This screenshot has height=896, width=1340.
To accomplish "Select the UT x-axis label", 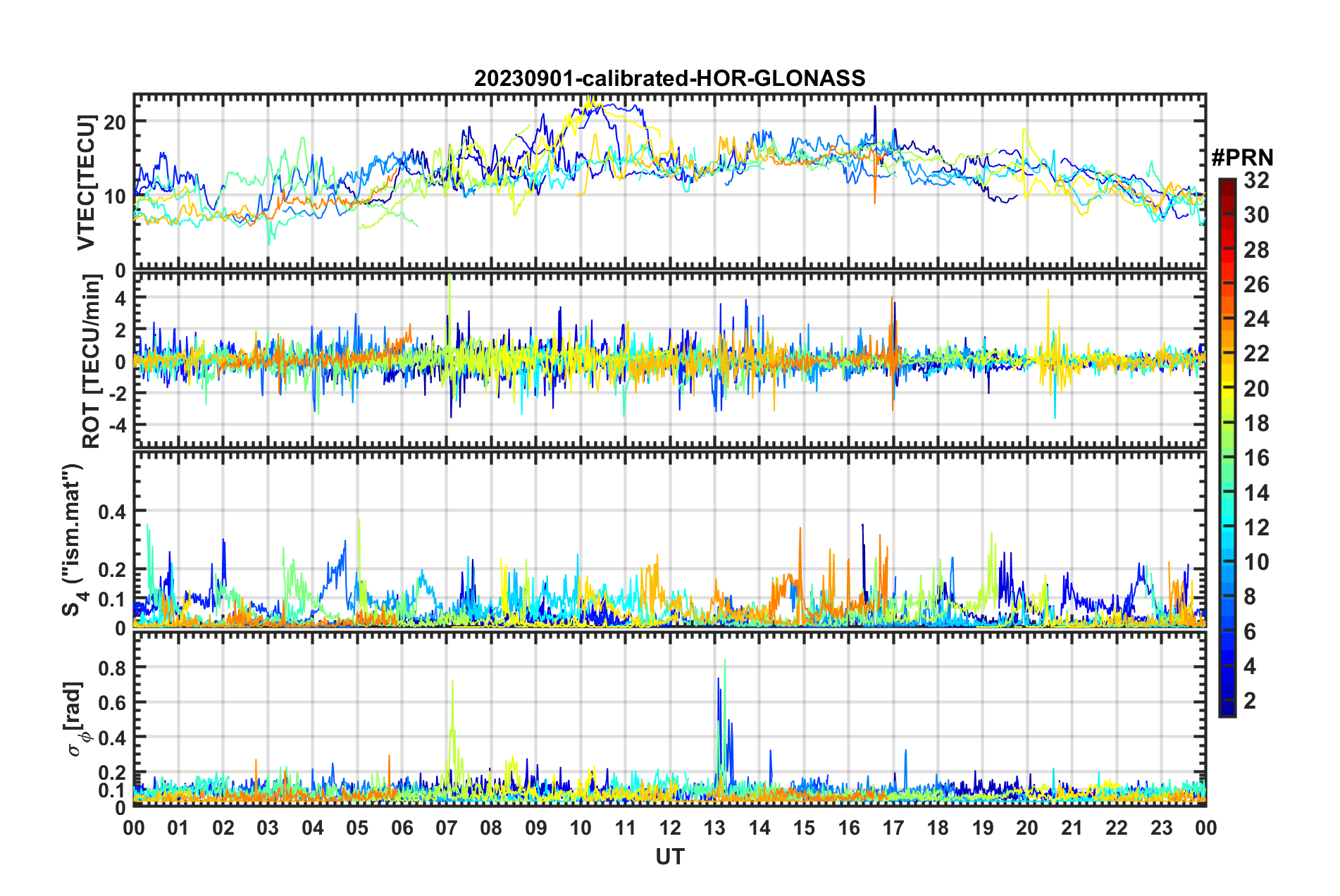I will click(x=670, y=857).
